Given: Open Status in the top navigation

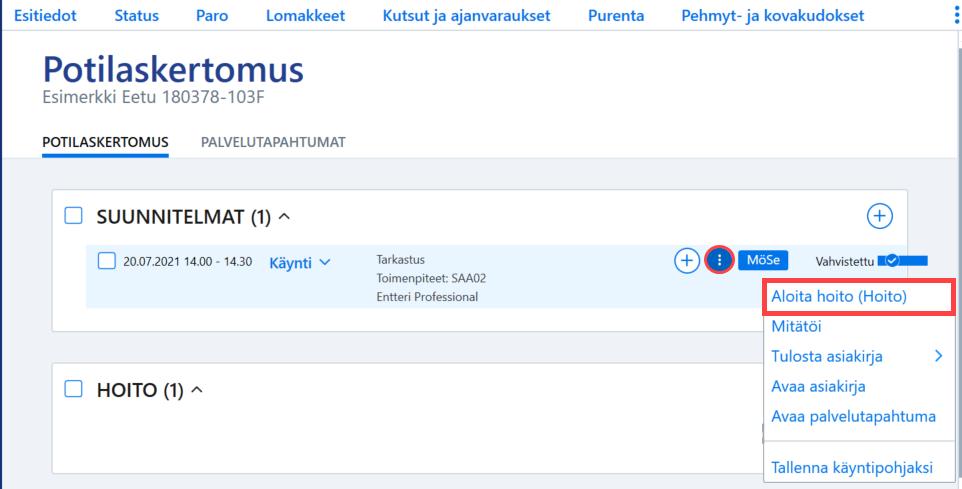Looking at the screenshot, I should point(136,16).
